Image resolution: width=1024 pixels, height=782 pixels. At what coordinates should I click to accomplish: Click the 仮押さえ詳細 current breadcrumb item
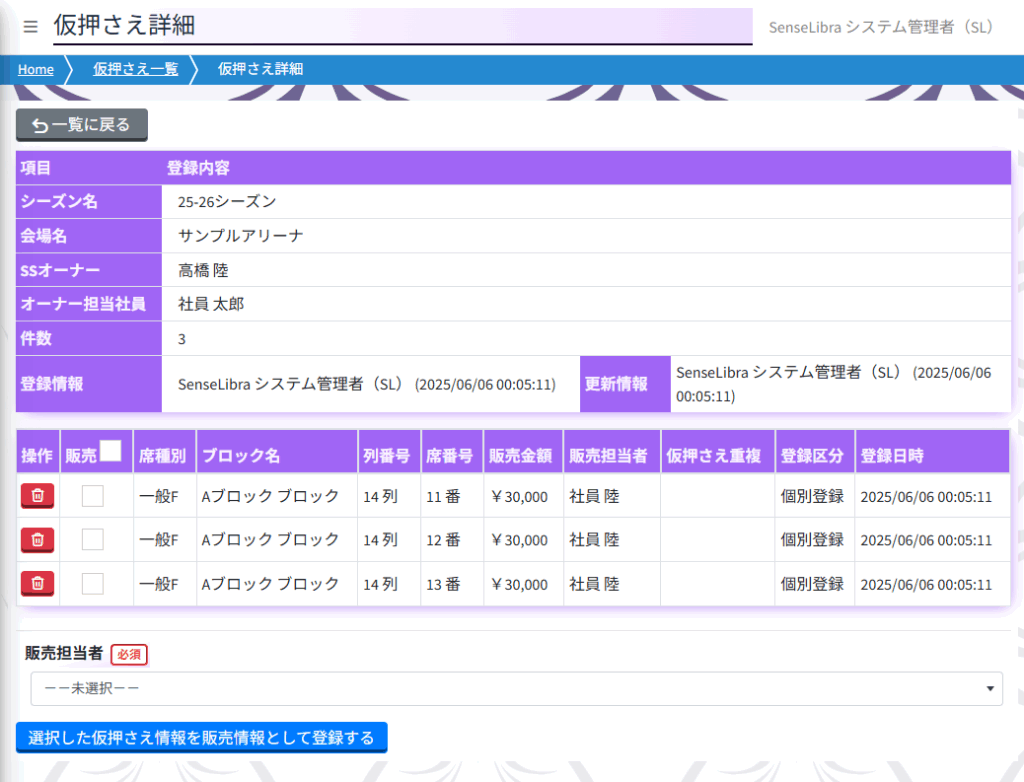pyautogui.click(x=260, y=69)
